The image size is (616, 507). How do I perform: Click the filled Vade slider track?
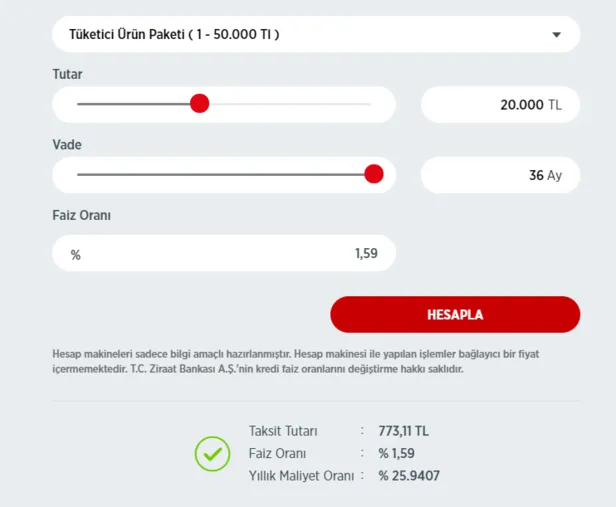[220, 175]
